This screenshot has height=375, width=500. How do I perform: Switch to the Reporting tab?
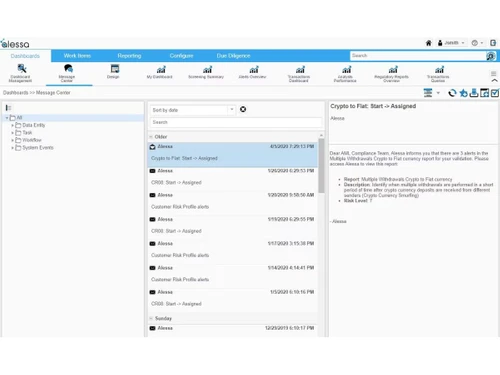coord(129,56)
